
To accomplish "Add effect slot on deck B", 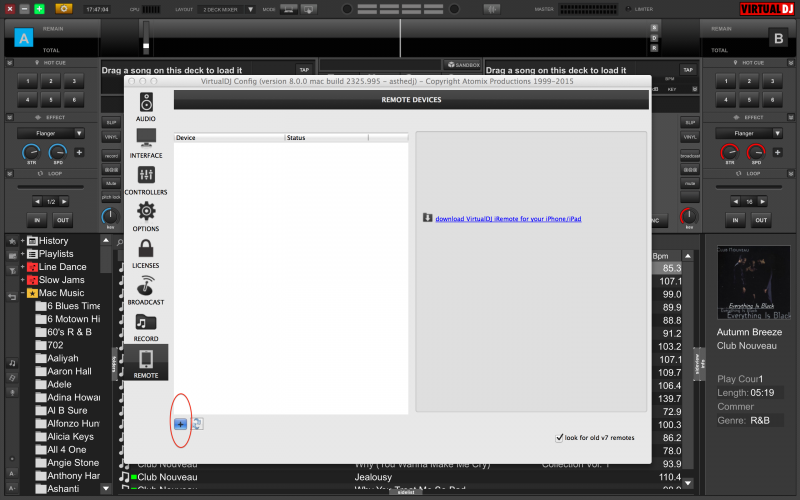I will pyautogui.click(x=777, y=152).
